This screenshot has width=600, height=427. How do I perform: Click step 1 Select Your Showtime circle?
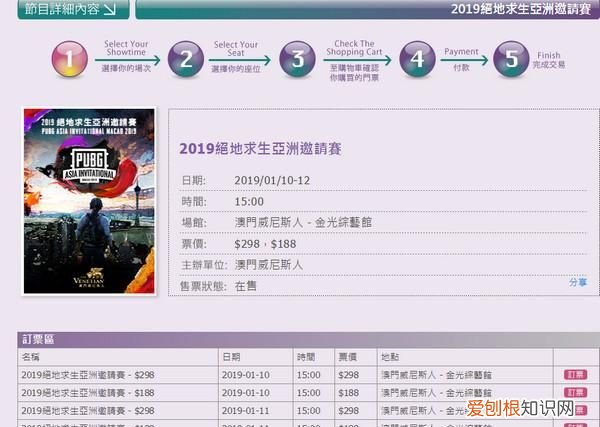tap(70, 59)
